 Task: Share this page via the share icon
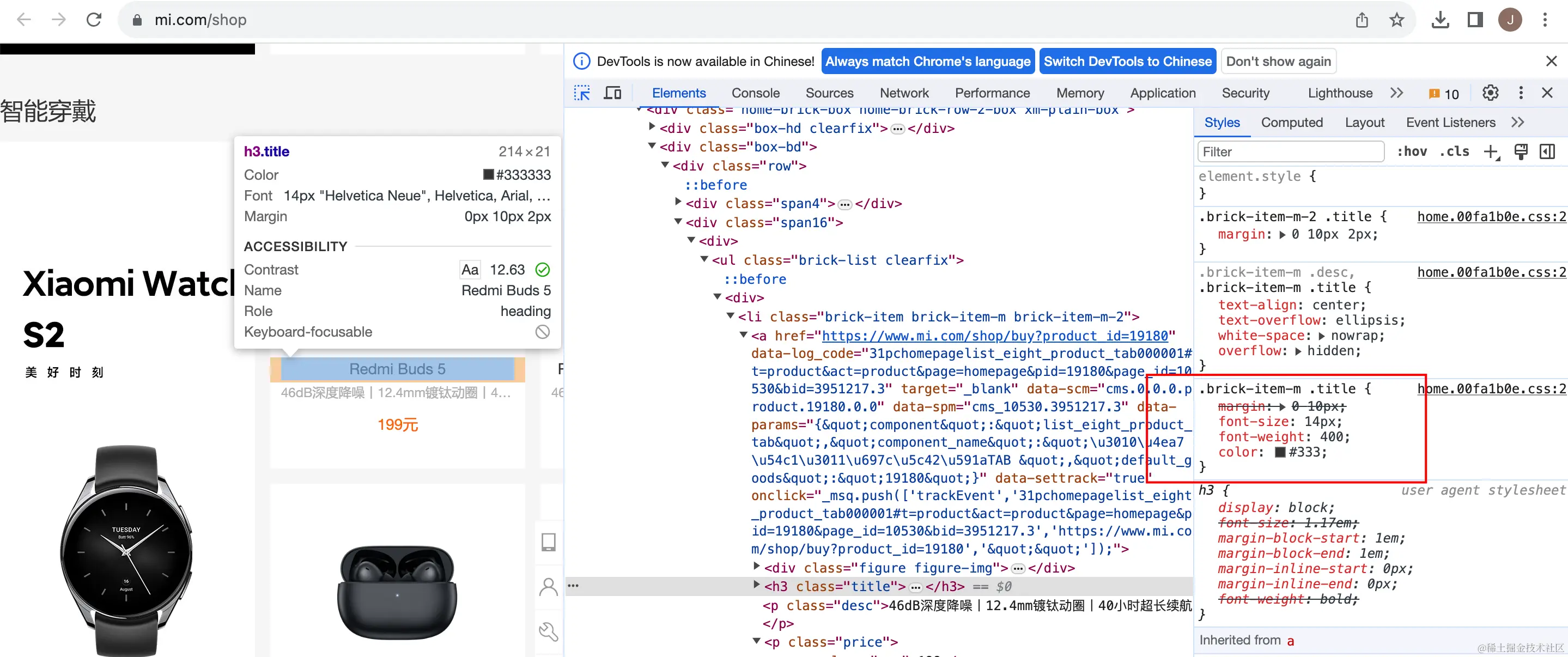point(1362,20)
